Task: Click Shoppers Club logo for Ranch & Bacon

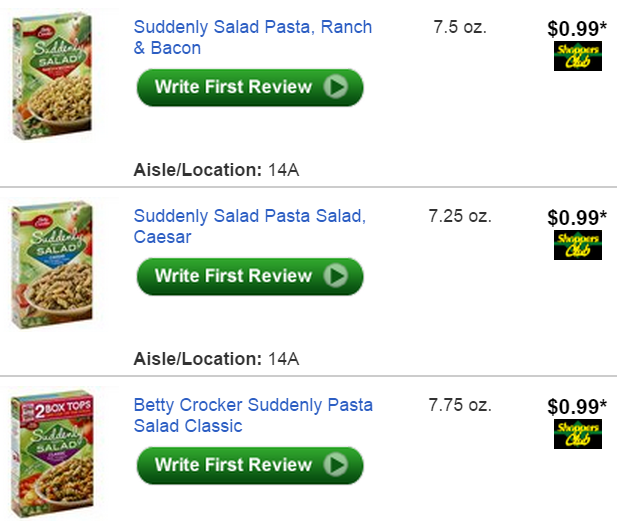Action: [x=577, y=56]
